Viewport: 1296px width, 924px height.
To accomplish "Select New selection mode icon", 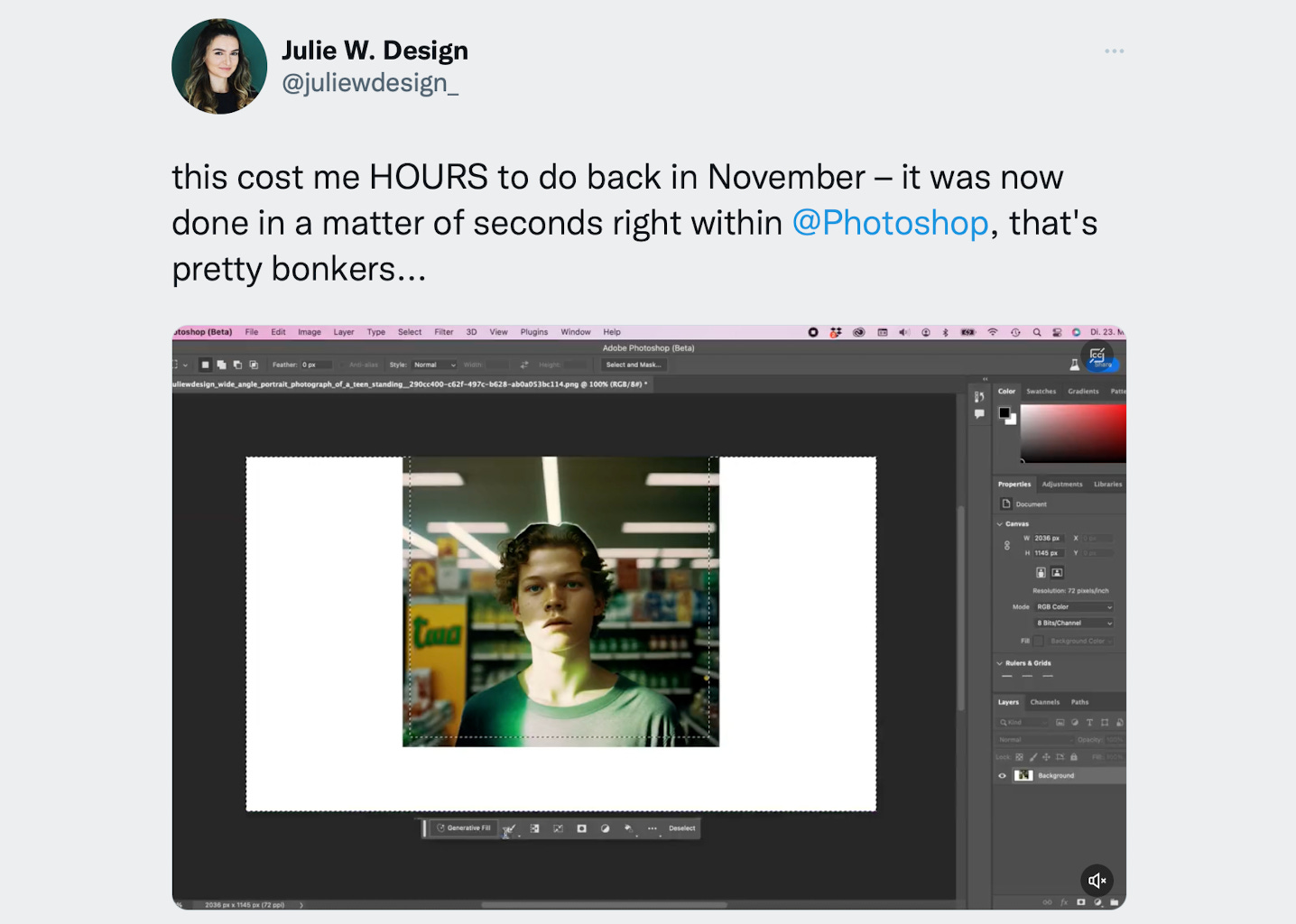I will [x=205, y=365].
